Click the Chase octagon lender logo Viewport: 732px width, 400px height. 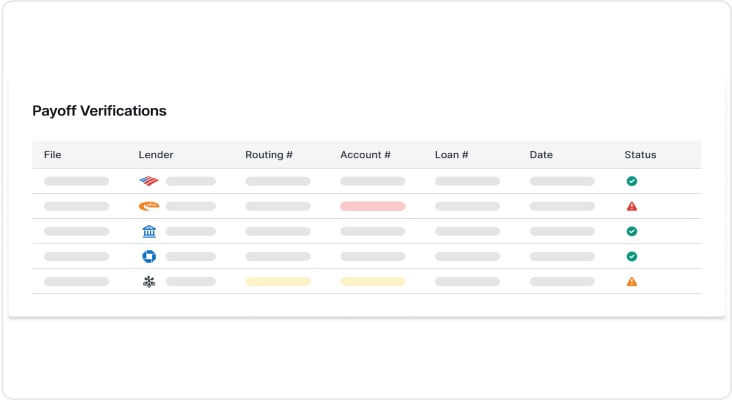click(x=149, y=256)
